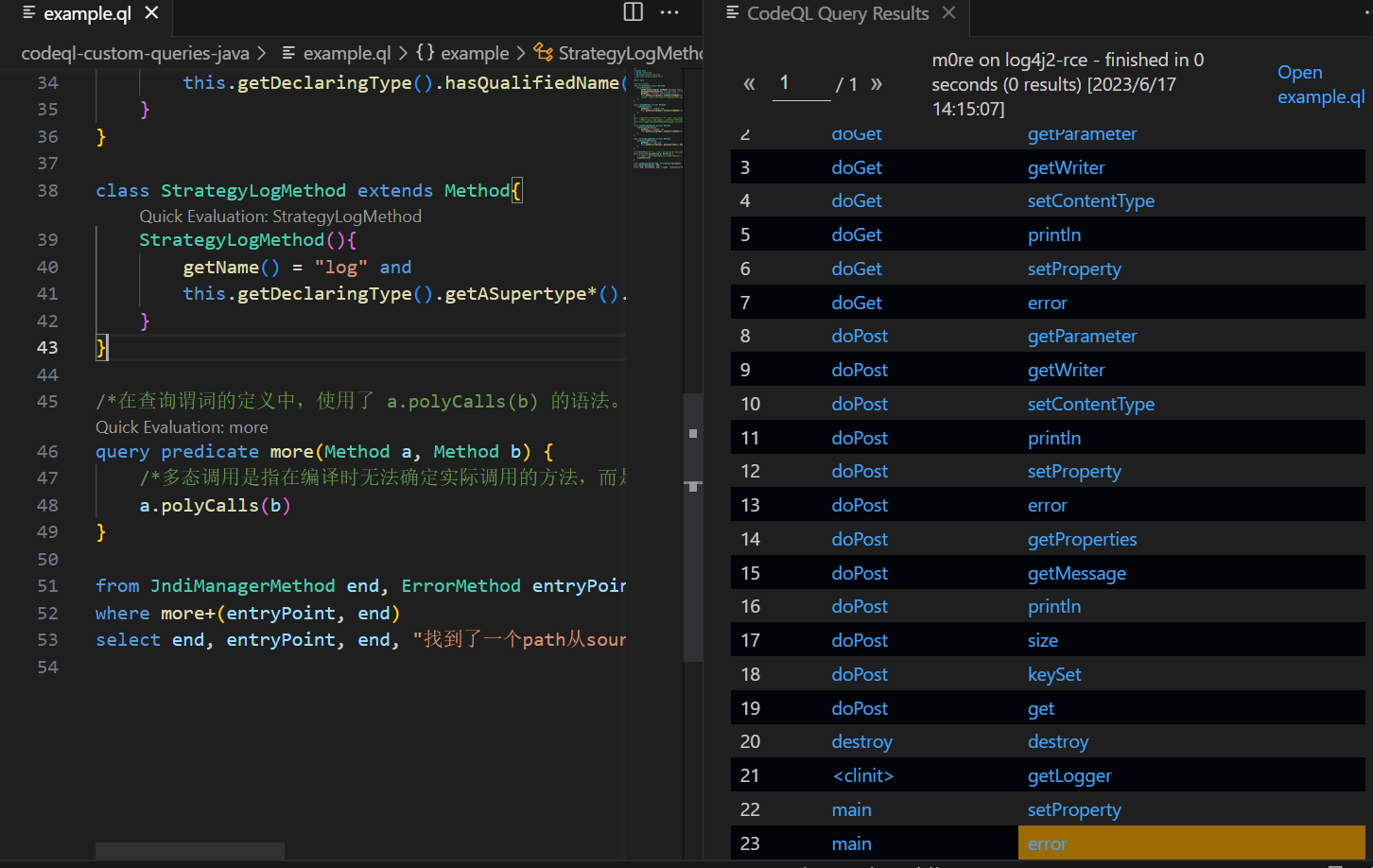Click the page number input field
1373x868 pixels.
tap(800, 84)
